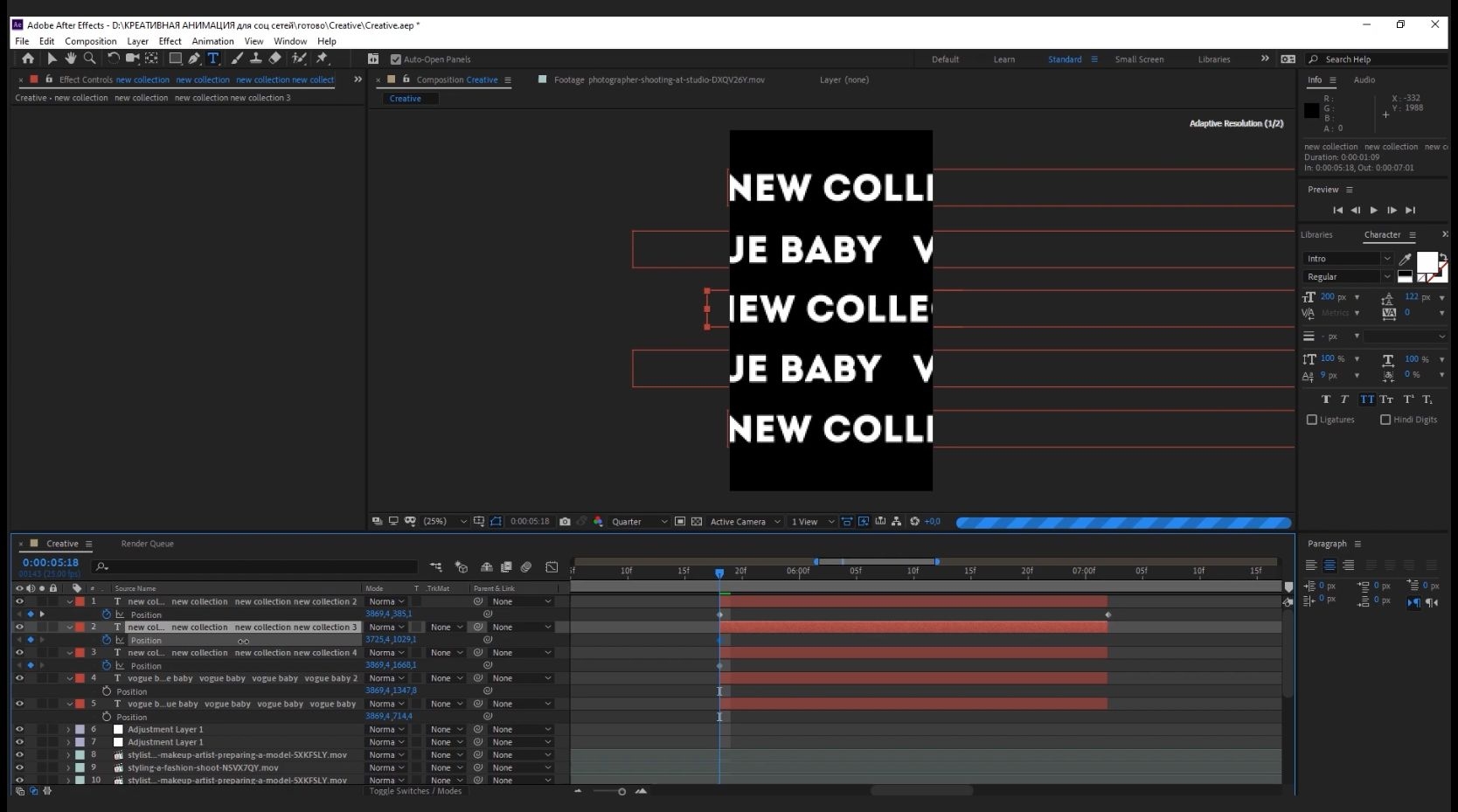1458x812 pixels.
Task: Select the Pan Behind anchor tool
Action: [151, 59]
